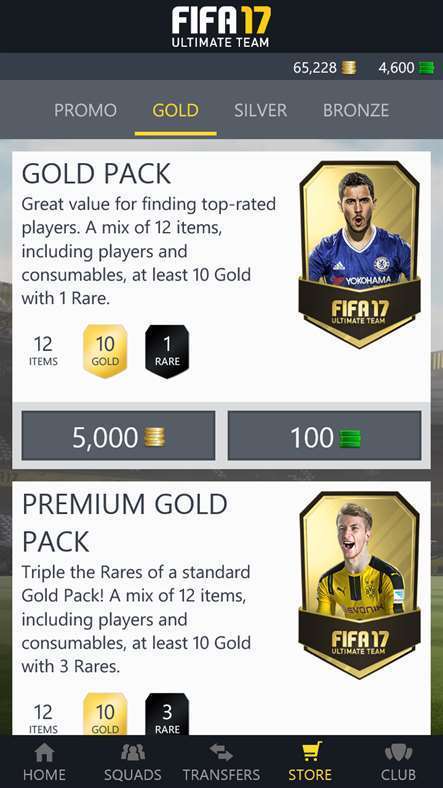Tap the gold coins balance icon
Image resolution: width=443 pixels, height=788 pixels.
[x=349, y=67]
